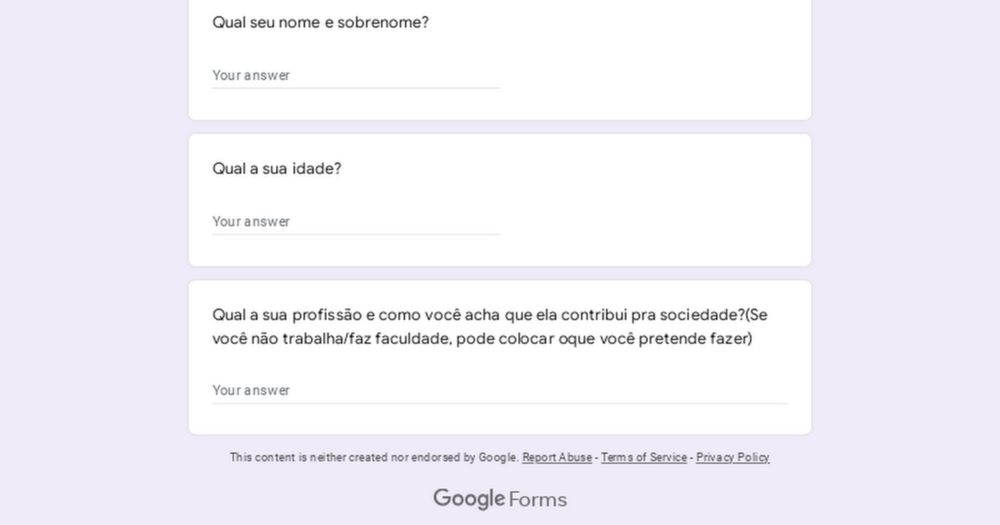Open the Report Abuse link
Viewport: 1000px width, 525px height.
tap(557, 457)
